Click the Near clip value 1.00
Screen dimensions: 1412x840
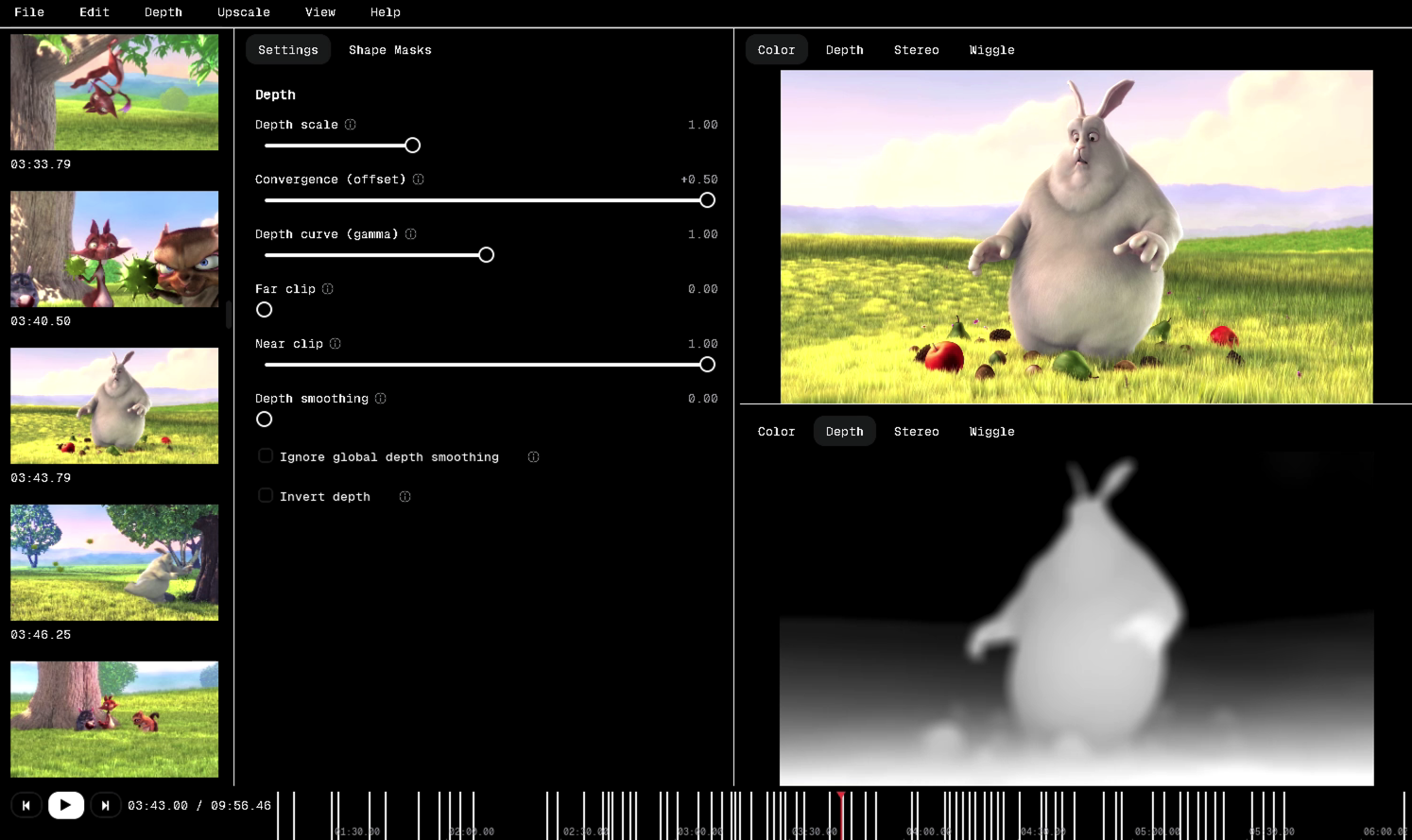click(703, 344)
